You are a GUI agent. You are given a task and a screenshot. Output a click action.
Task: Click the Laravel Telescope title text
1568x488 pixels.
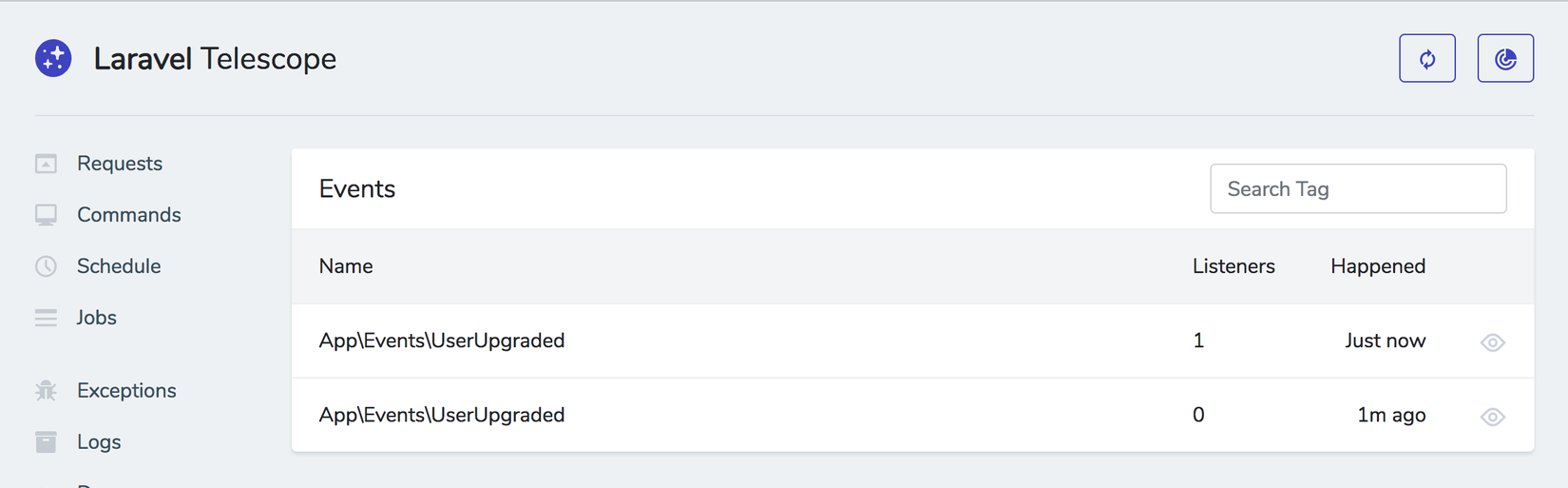(215, 59)
